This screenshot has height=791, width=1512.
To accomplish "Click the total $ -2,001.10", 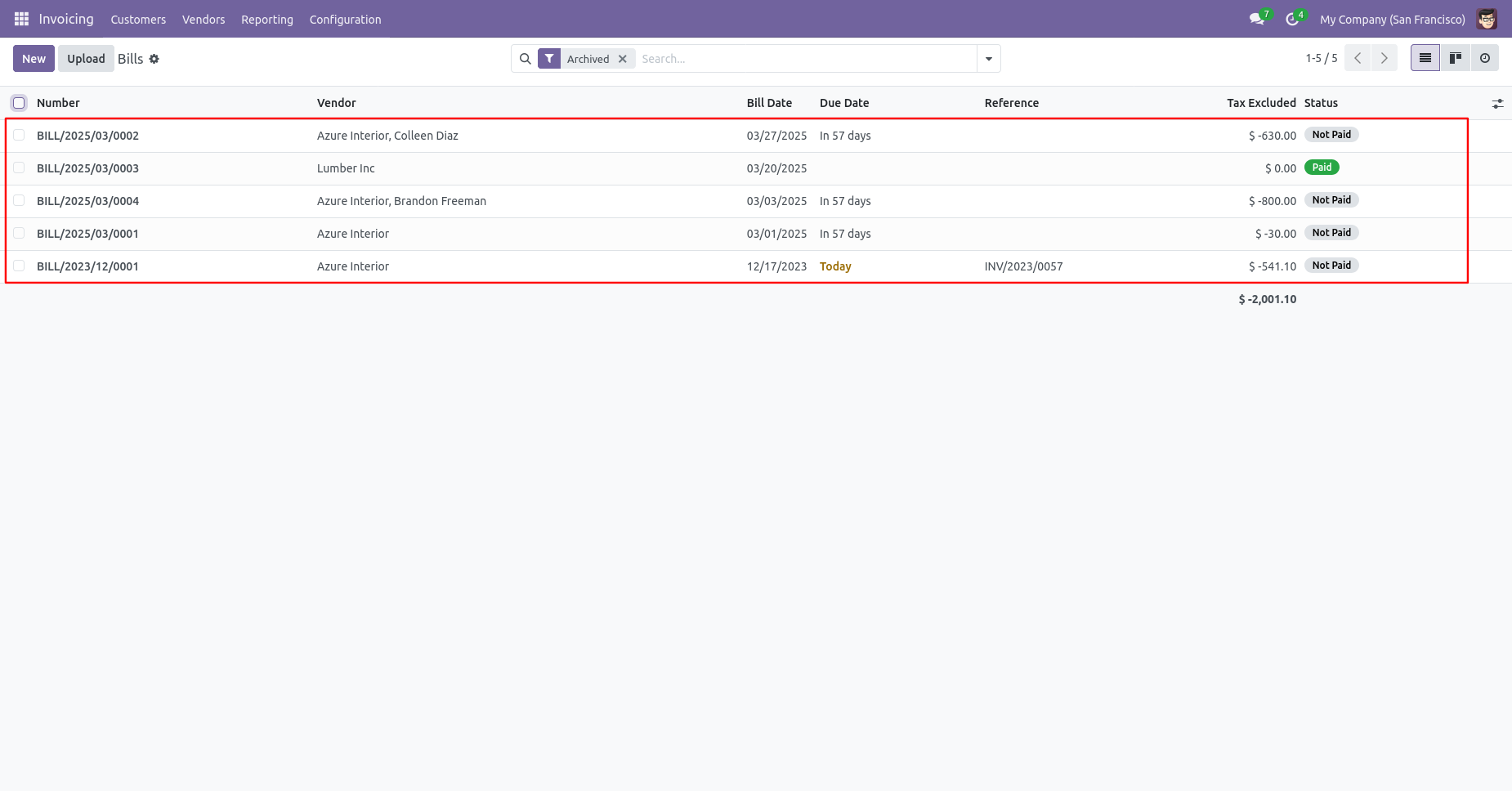I will point(1267,299).
